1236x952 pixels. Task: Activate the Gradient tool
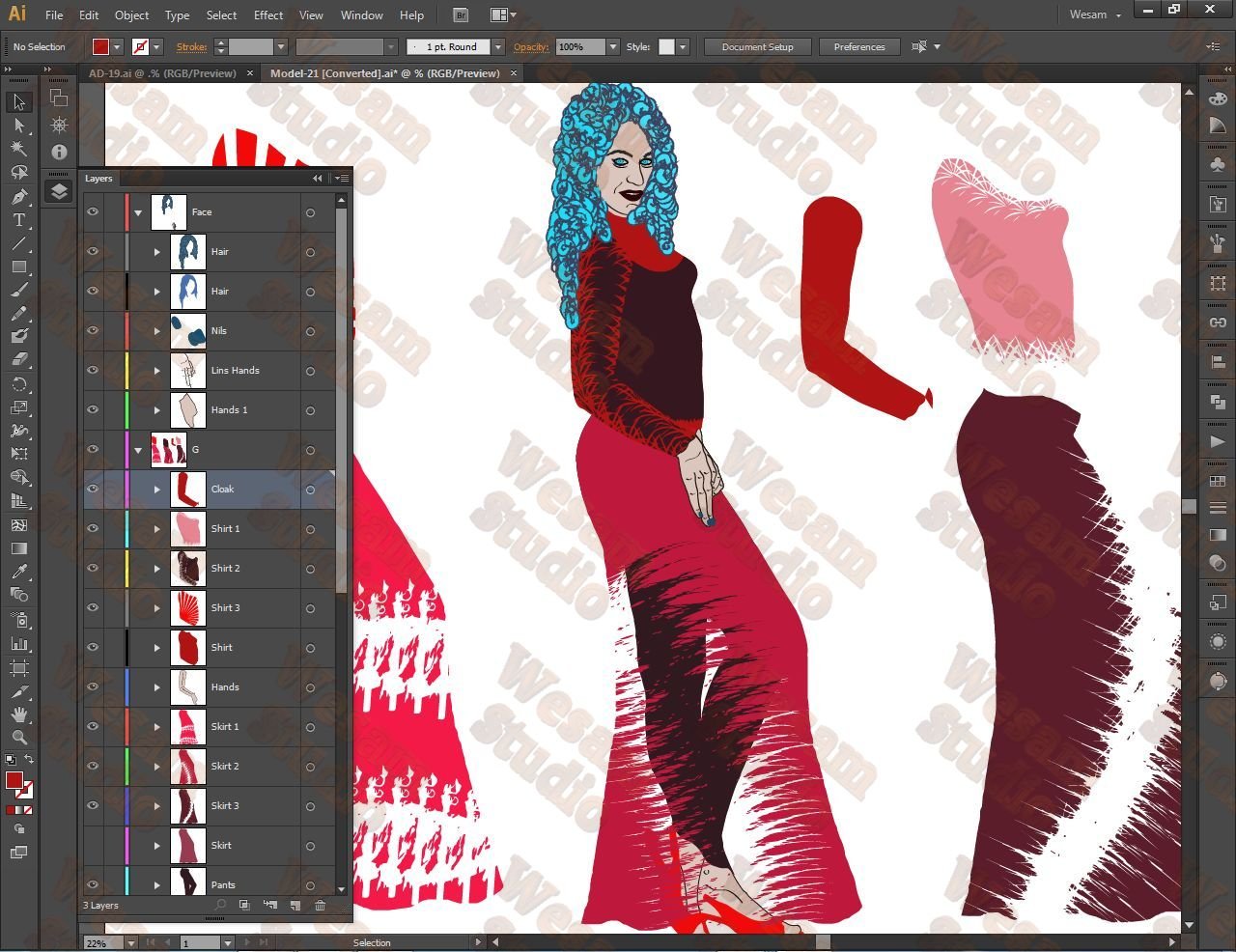coord(18,548)
